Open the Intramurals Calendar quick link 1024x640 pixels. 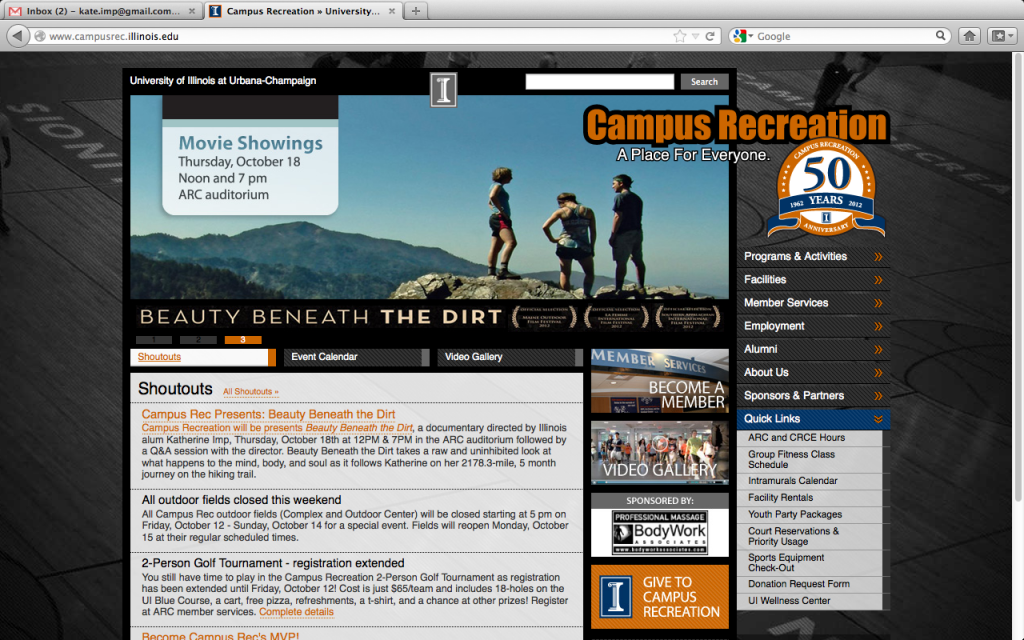click(x=792, y=481)
